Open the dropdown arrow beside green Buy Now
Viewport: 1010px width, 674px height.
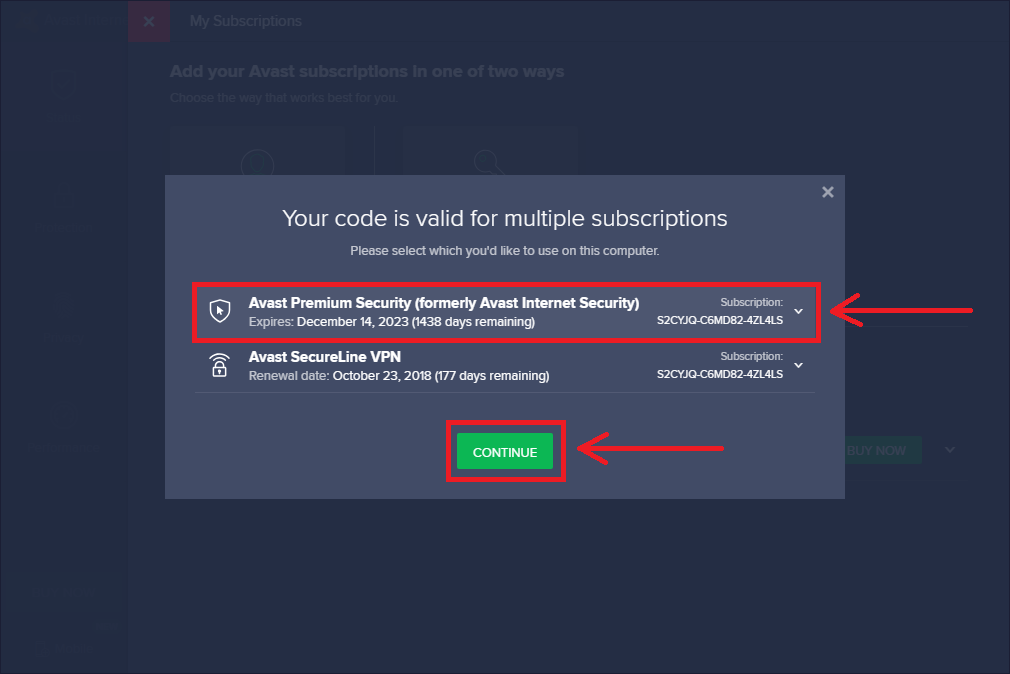(950, 450)
